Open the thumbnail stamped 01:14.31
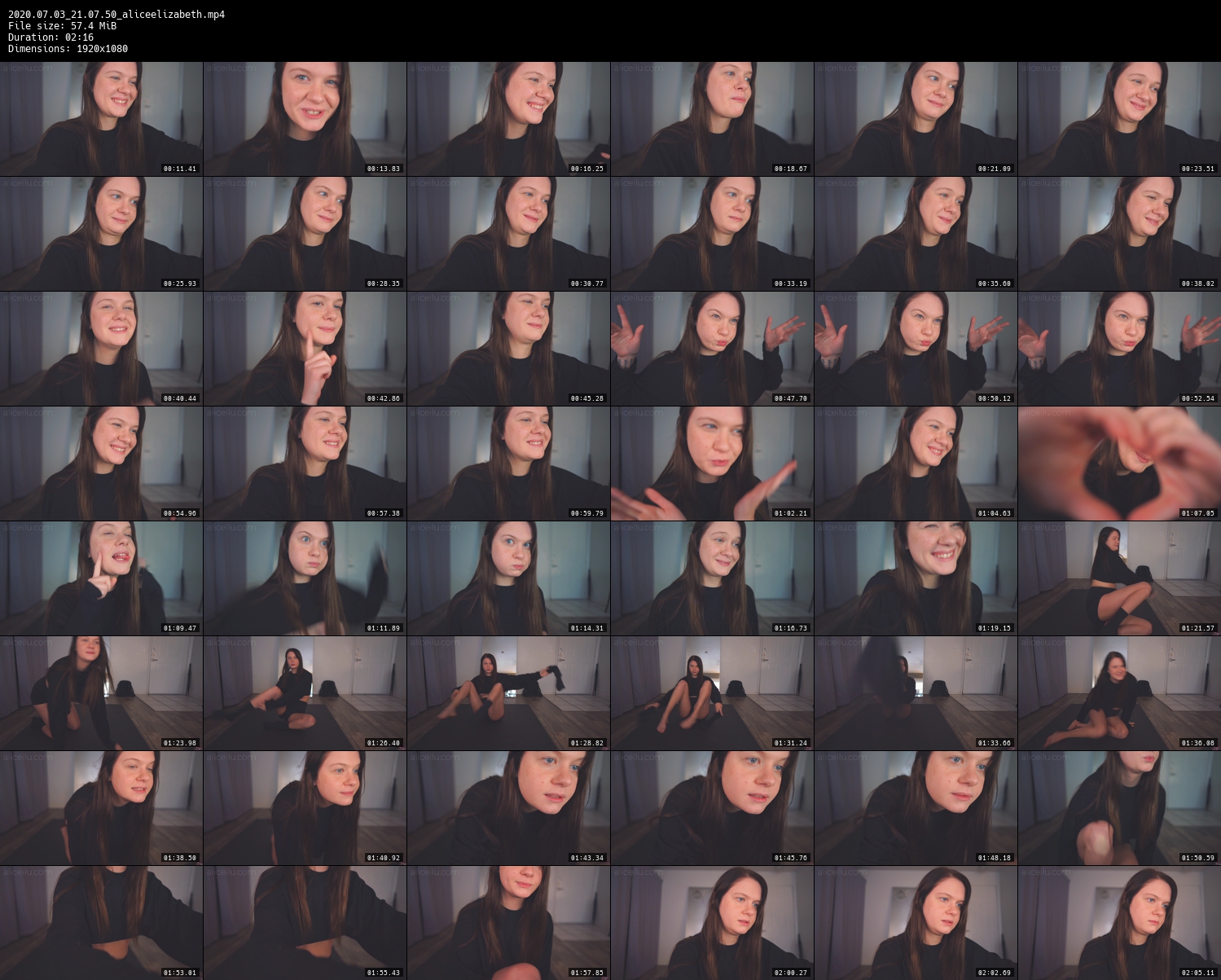The image size is (1221, 980). pos(508,578)
